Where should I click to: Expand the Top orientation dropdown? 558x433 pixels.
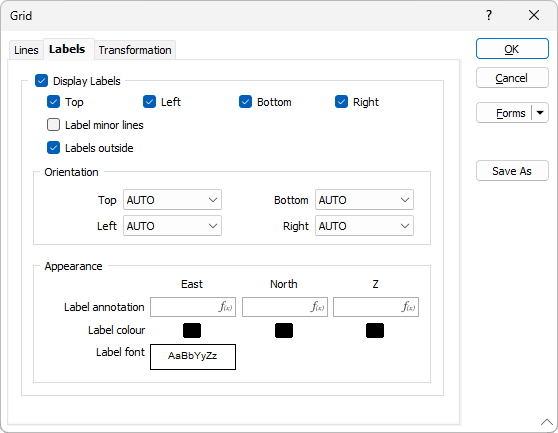click(x=172, y=200)
